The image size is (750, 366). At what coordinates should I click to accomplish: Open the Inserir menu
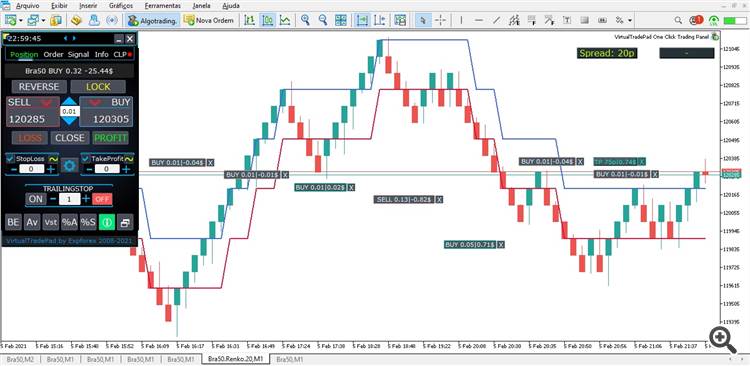[x=88, y=6]
